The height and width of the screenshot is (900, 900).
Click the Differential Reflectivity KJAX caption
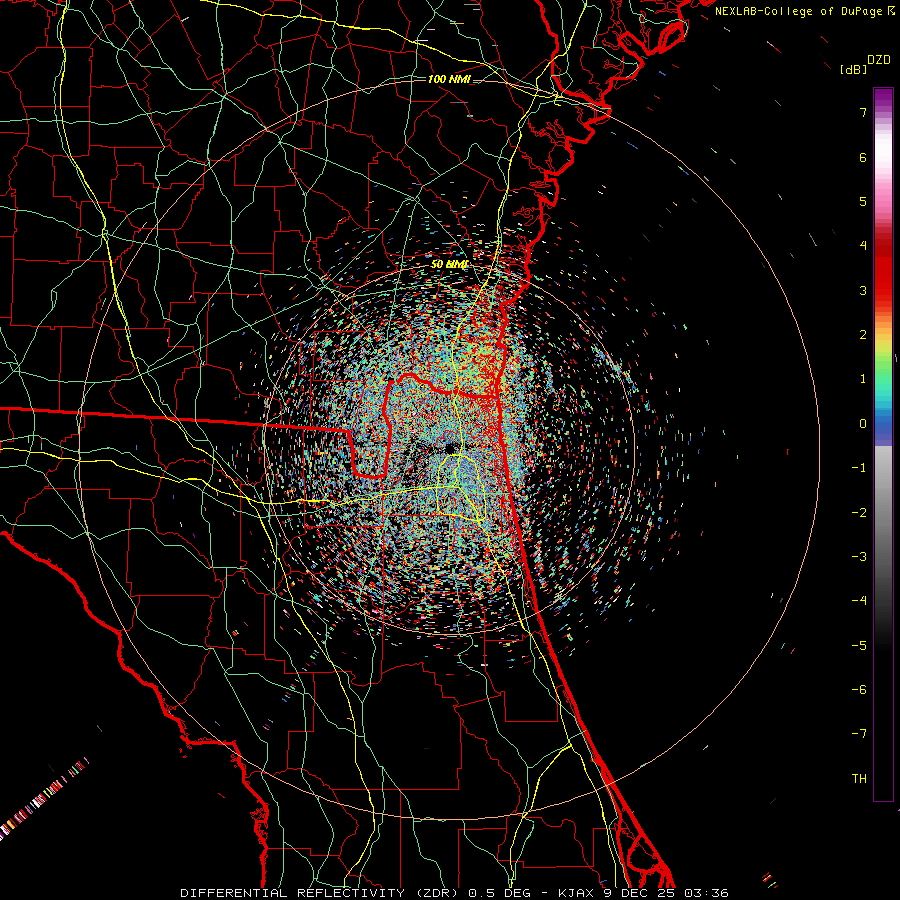point(455,893)
